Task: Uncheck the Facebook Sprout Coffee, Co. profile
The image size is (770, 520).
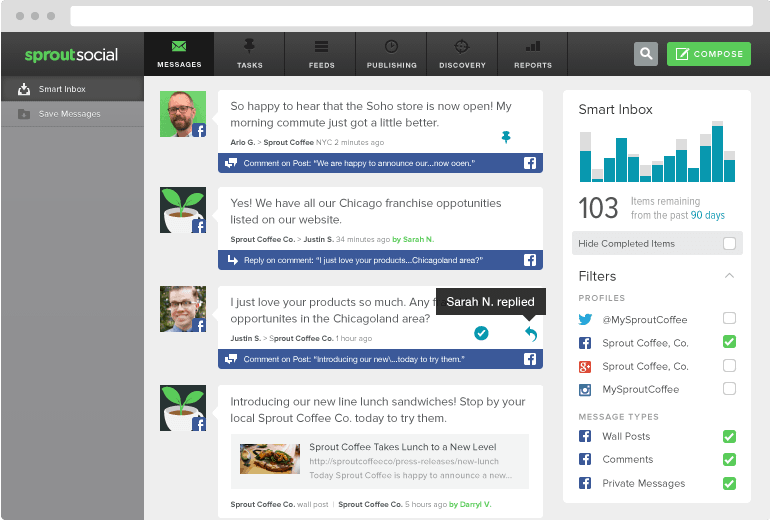Action: coord(729,342)
